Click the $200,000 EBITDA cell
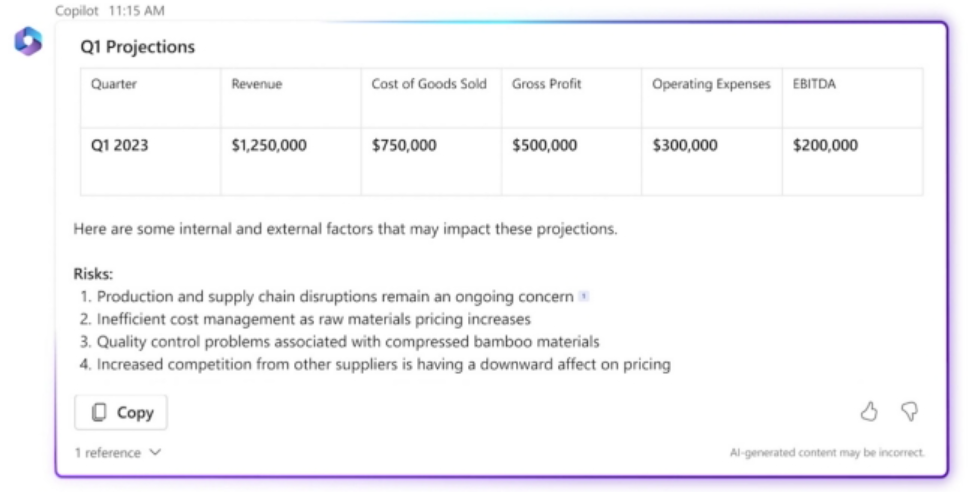 (x=825, y=146)
